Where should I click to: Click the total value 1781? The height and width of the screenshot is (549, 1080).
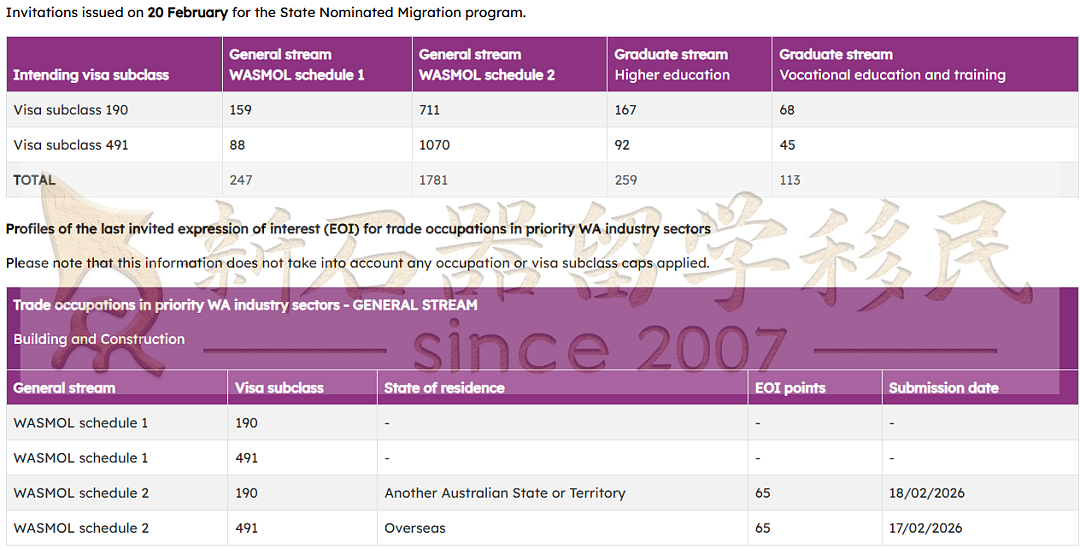(433, 180)
